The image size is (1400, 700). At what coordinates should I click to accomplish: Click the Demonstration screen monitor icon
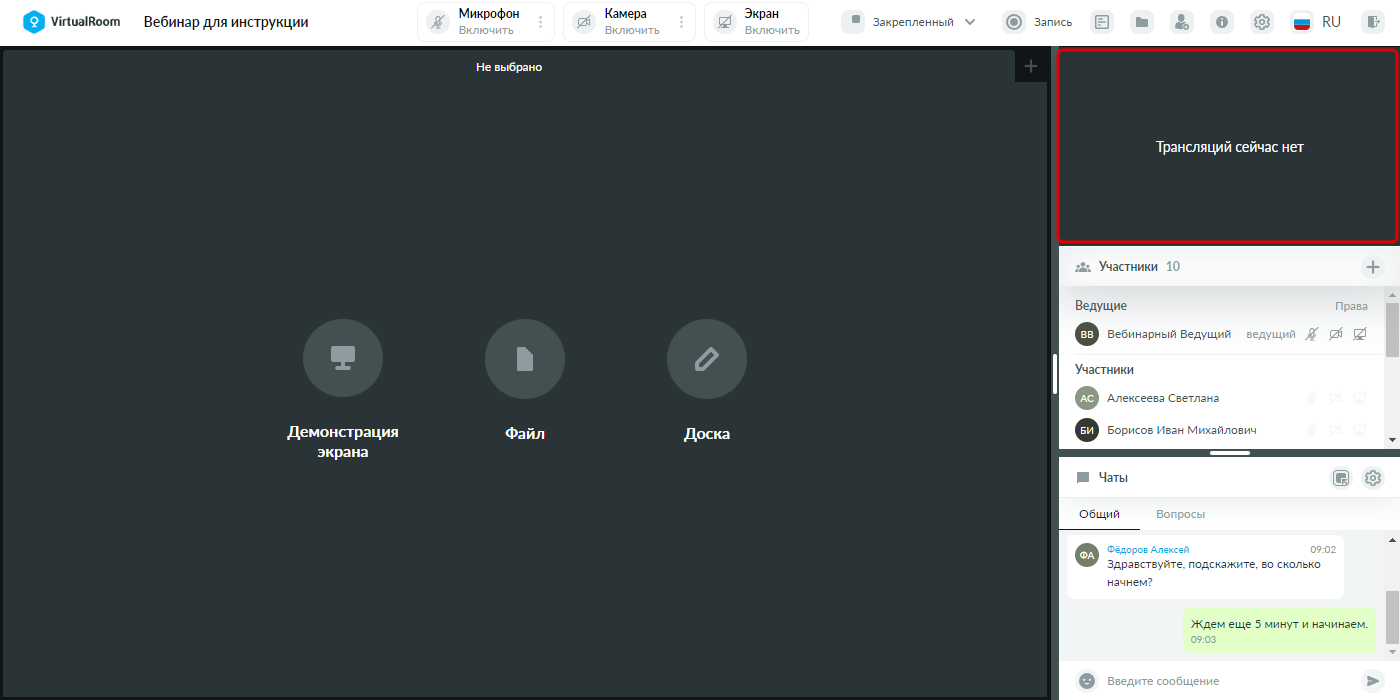(x=343, y=359)
